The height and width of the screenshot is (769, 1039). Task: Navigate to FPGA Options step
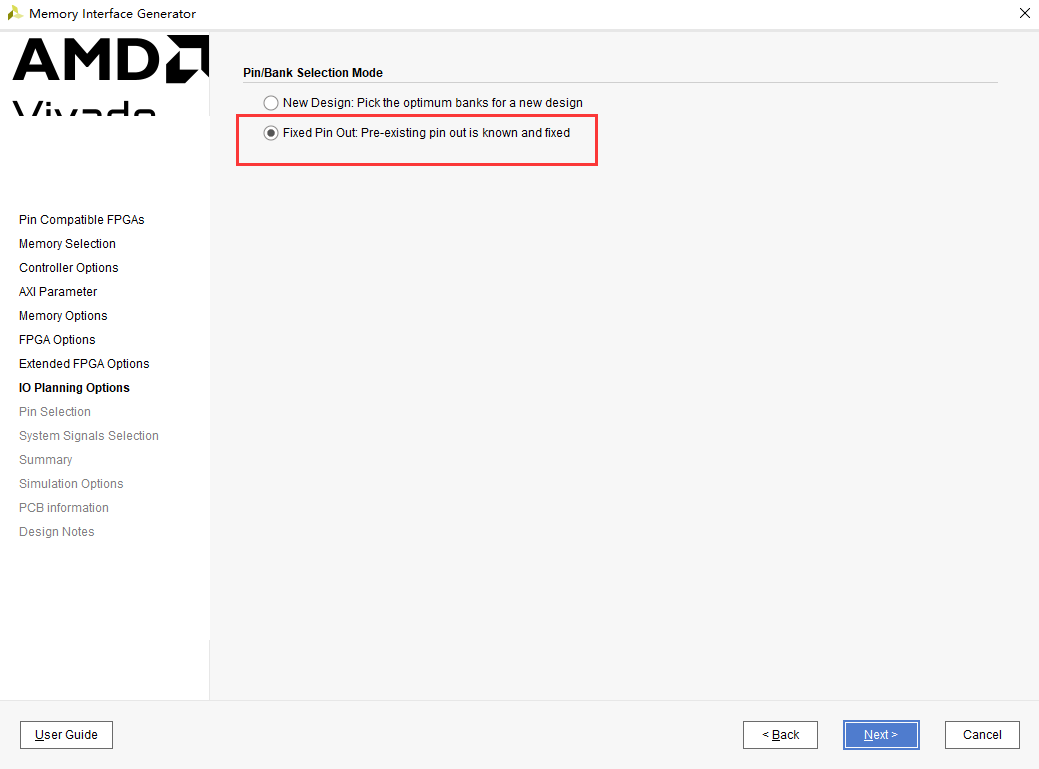coord(57,340)
